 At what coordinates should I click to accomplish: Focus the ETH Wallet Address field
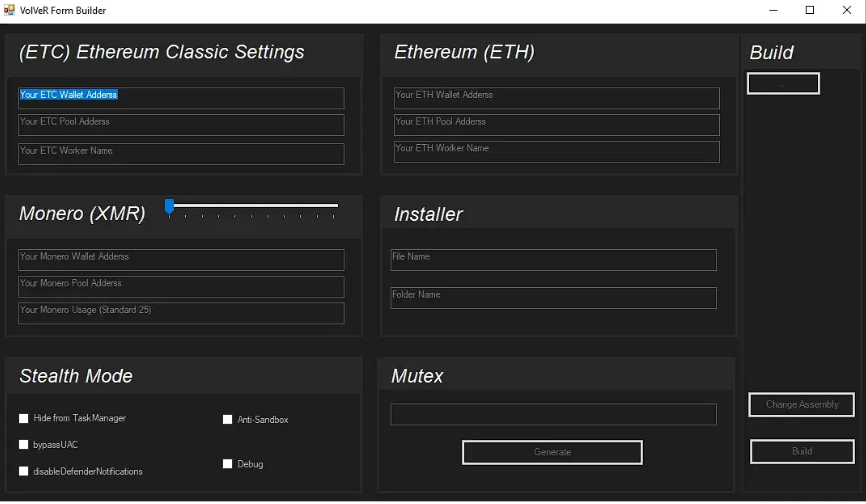557,98
